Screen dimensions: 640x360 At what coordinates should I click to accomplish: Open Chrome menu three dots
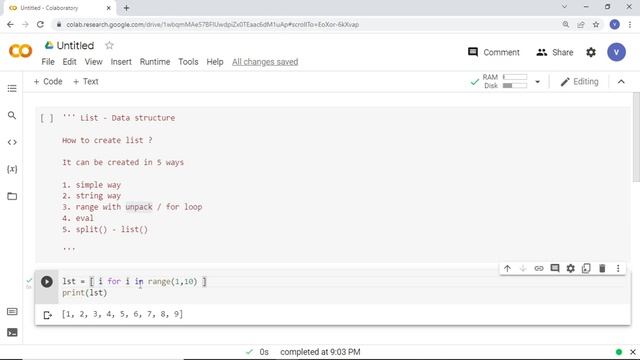pos(630,24)
